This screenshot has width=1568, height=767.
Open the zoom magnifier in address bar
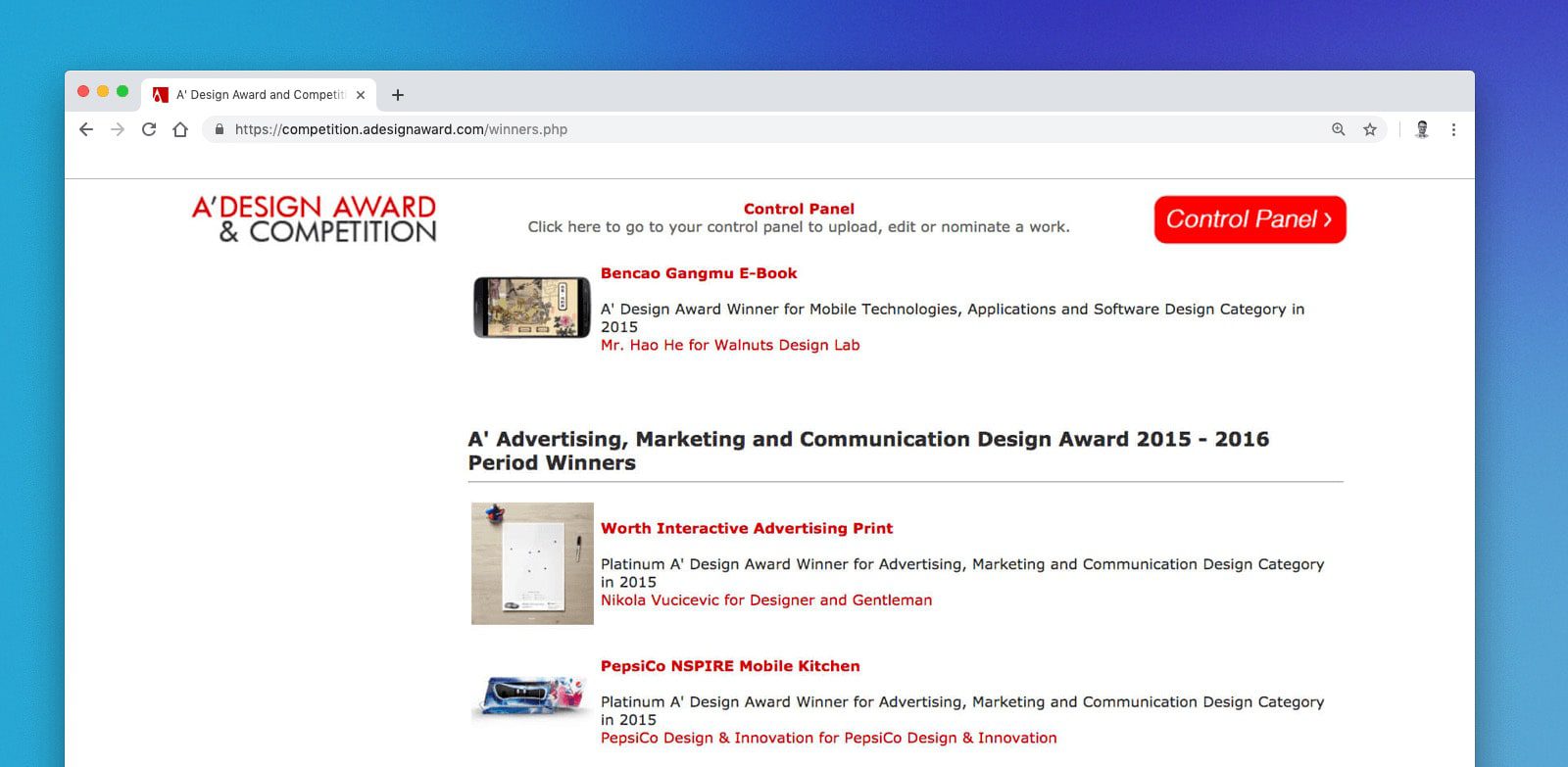1338,129
